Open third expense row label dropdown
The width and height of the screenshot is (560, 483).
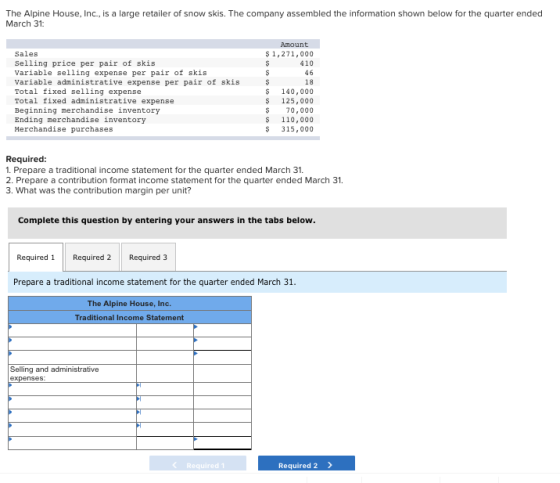[x=72, y=416]
